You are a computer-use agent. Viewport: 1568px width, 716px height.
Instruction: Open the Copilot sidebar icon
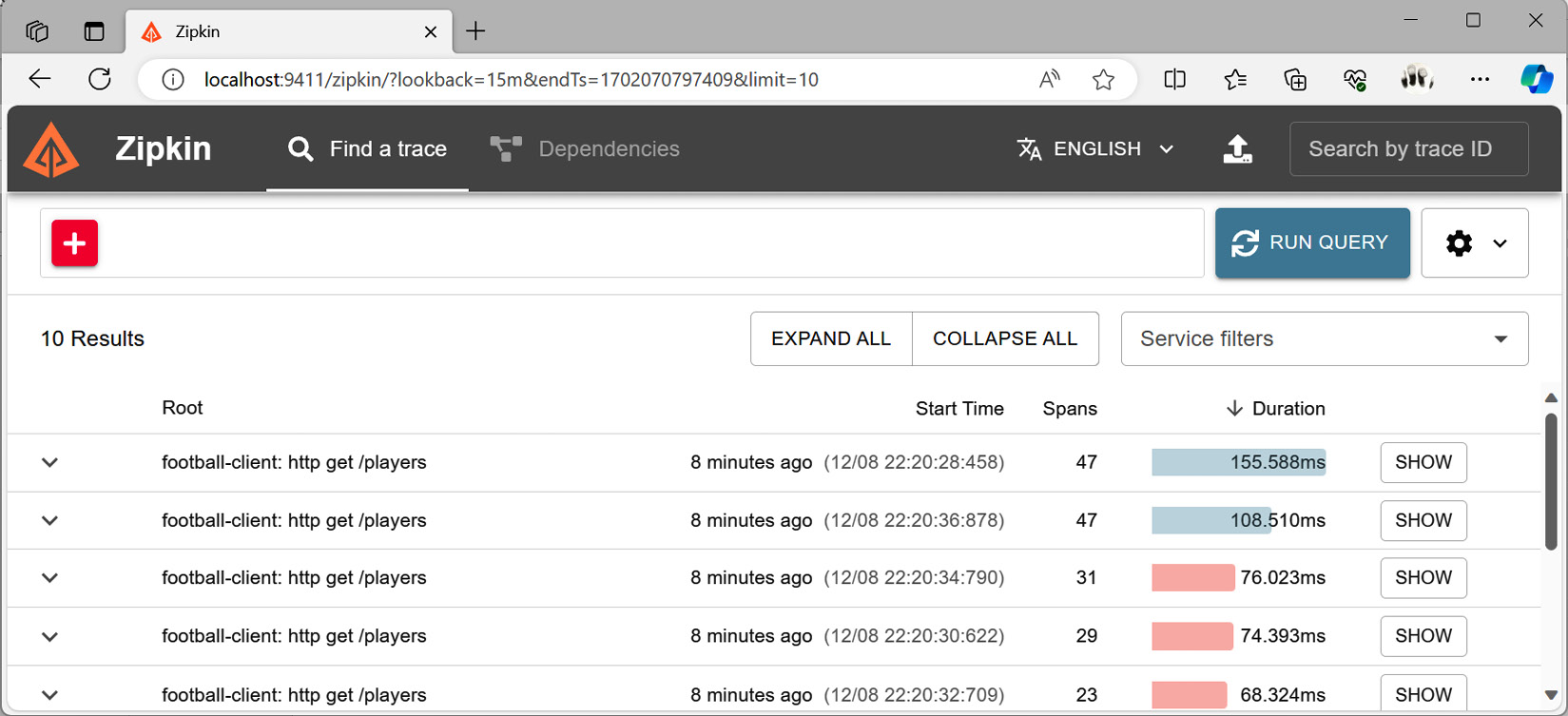(x=1537, y=80)
